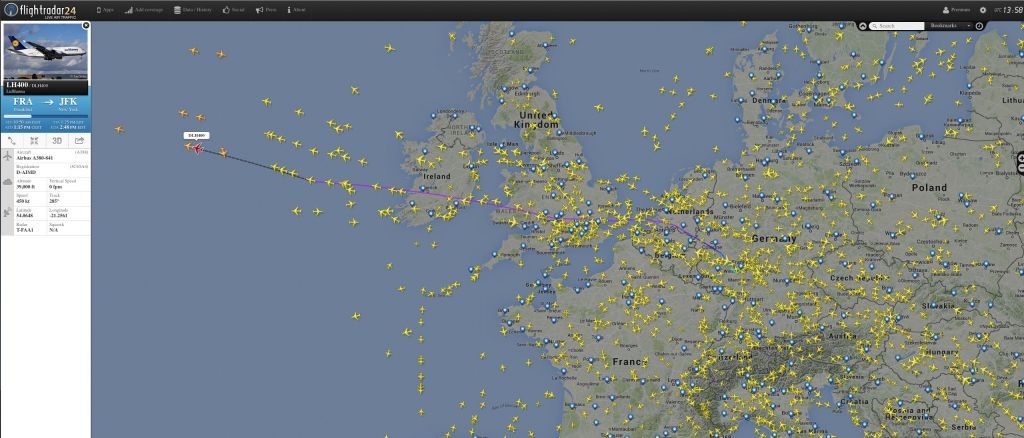Viewport: 1024px width, 438px height.
Task: Open the About info menu
Action: coord(296,10)
